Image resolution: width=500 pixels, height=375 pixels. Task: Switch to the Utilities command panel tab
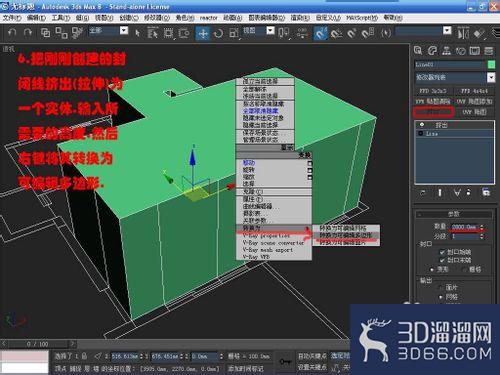[489, 51]
